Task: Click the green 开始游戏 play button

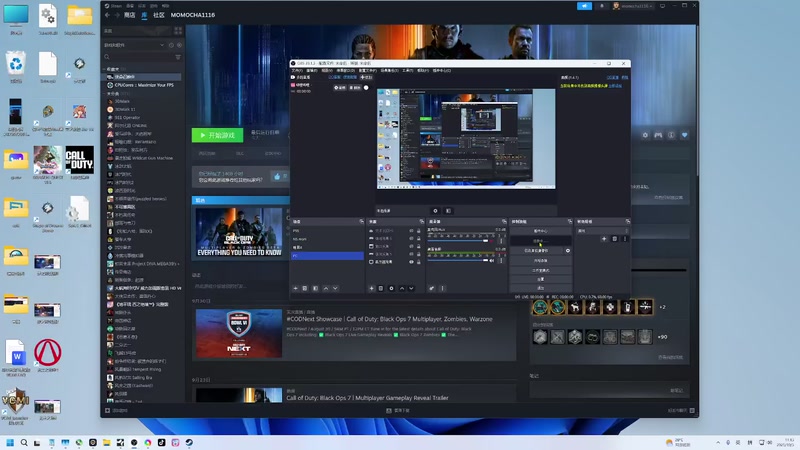Action: coord(217,135)
